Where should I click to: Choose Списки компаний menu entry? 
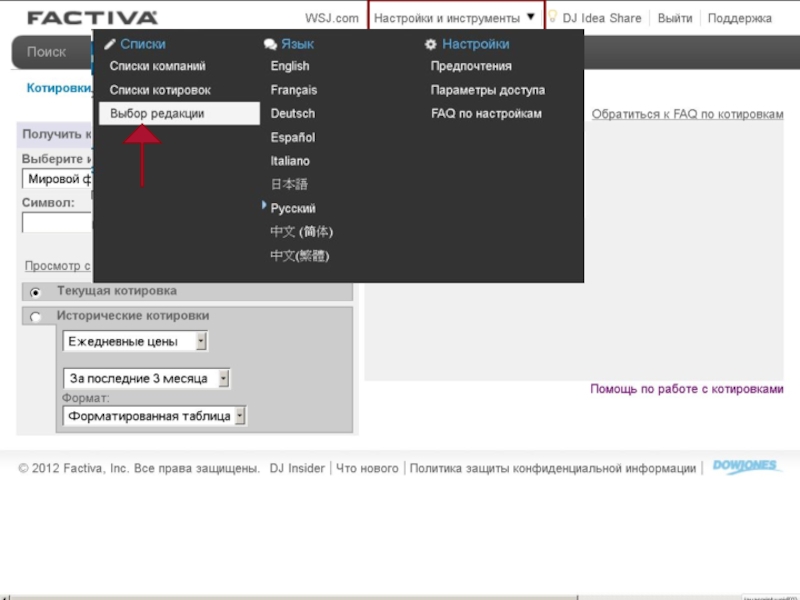(158, 66)
